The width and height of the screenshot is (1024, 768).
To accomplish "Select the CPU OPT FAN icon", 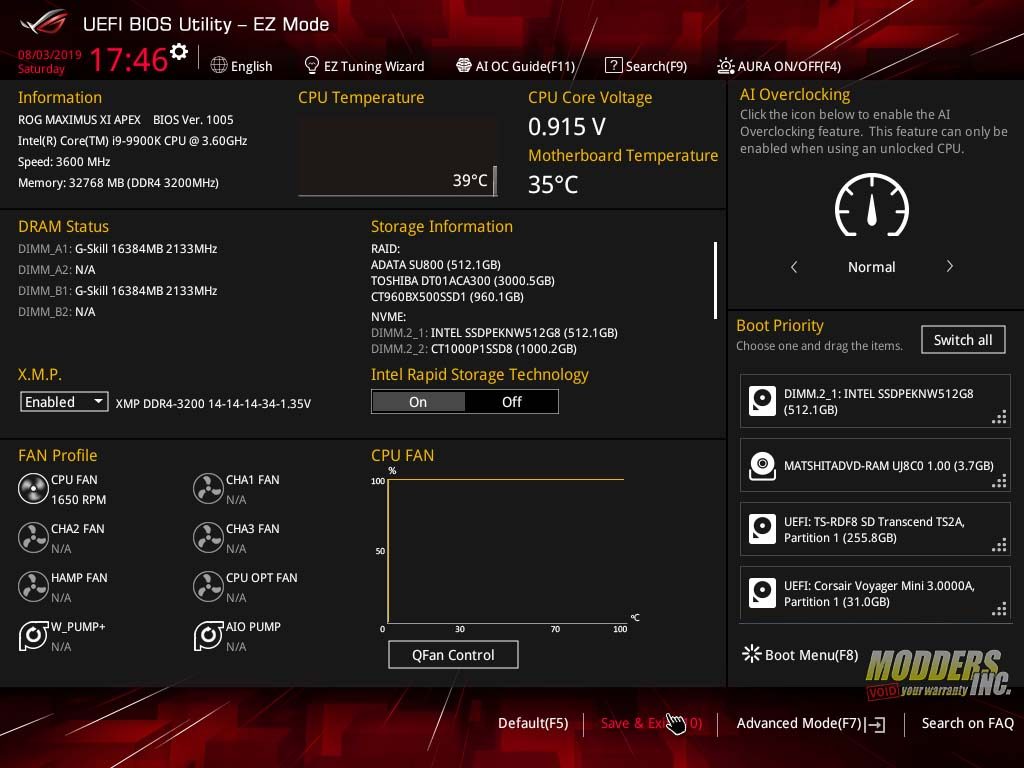I will 208,586.
